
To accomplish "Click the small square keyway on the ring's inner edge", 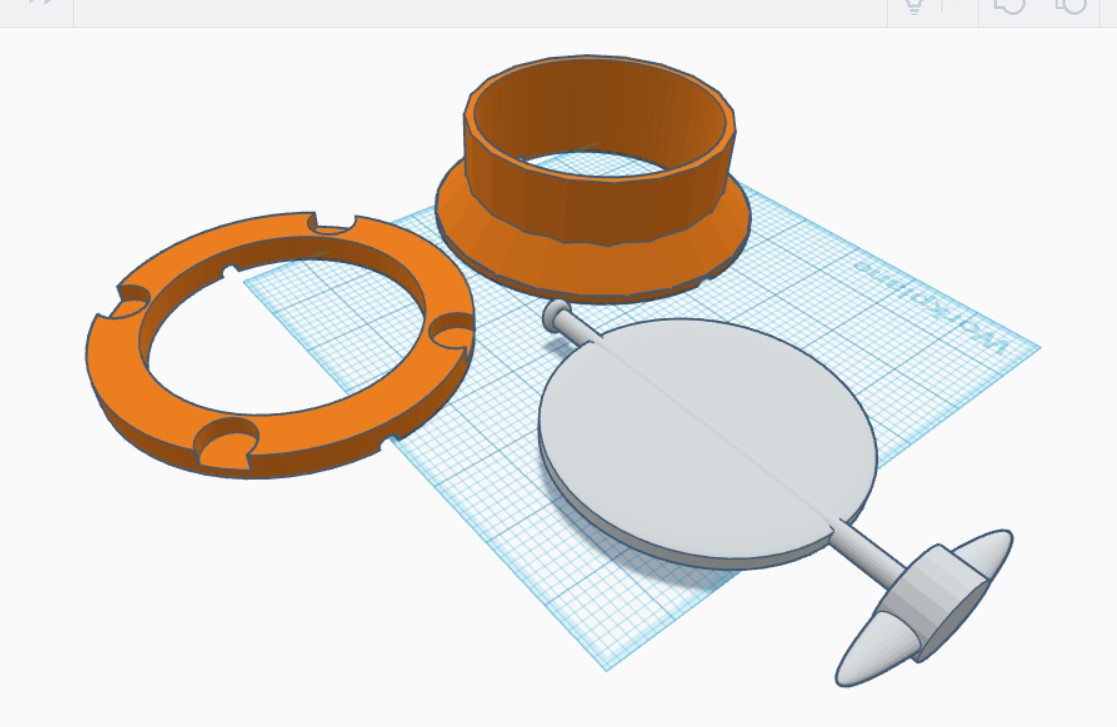I will point(230,270).
